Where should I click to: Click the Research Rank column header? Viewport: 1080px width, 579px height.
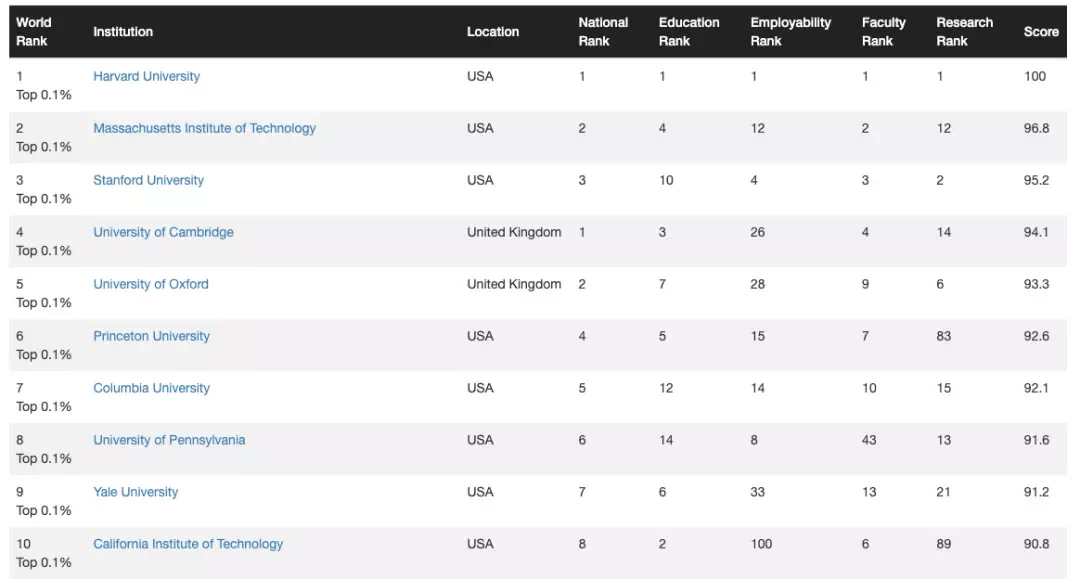[964, 32]
